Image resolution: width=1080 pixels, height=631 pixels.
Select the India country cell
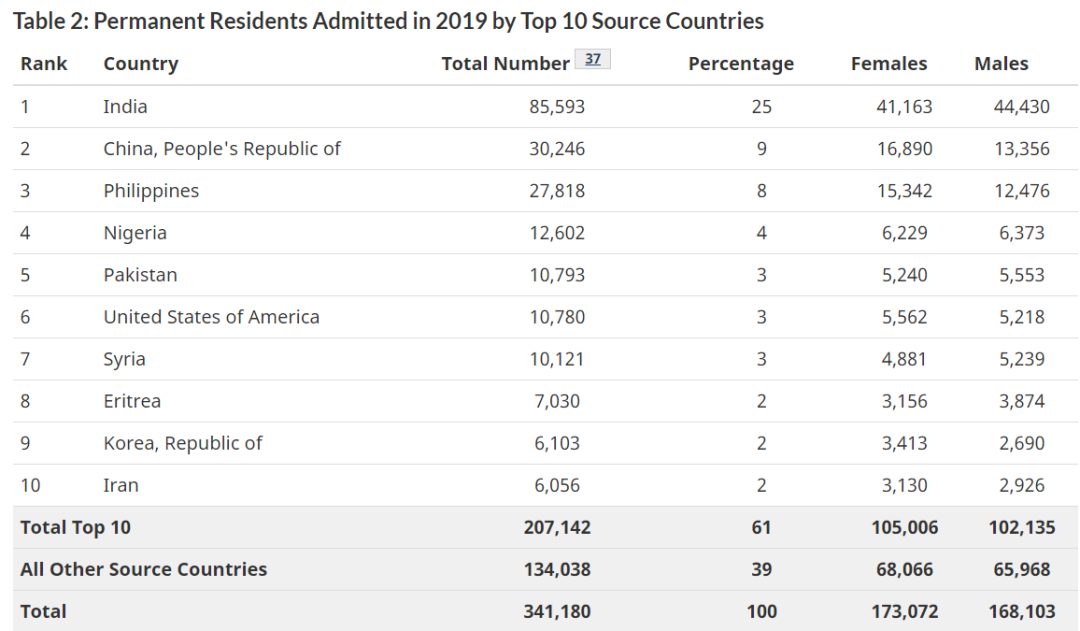click(x=125, y=107)
